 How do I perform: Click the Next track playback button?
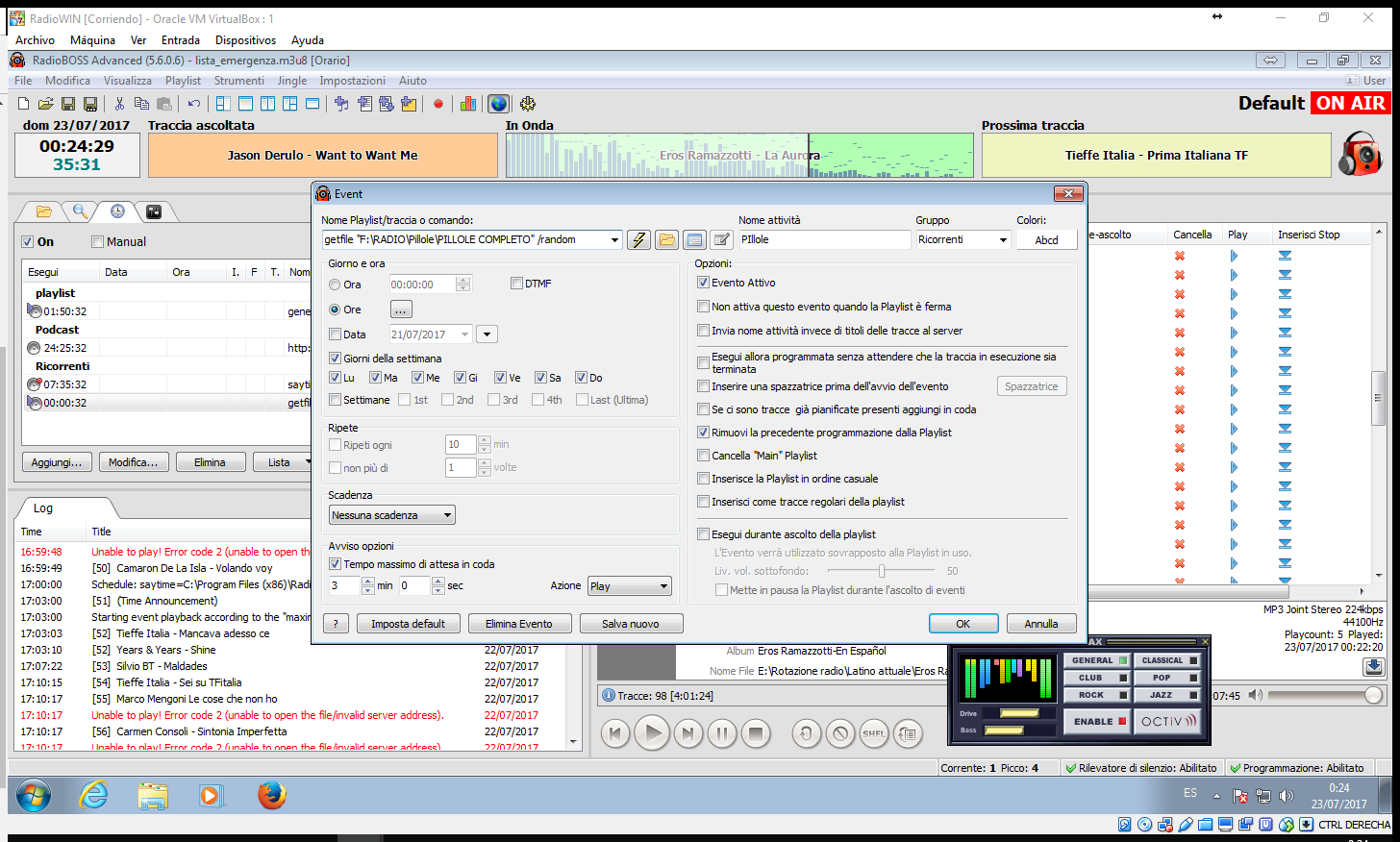[687, 733]
